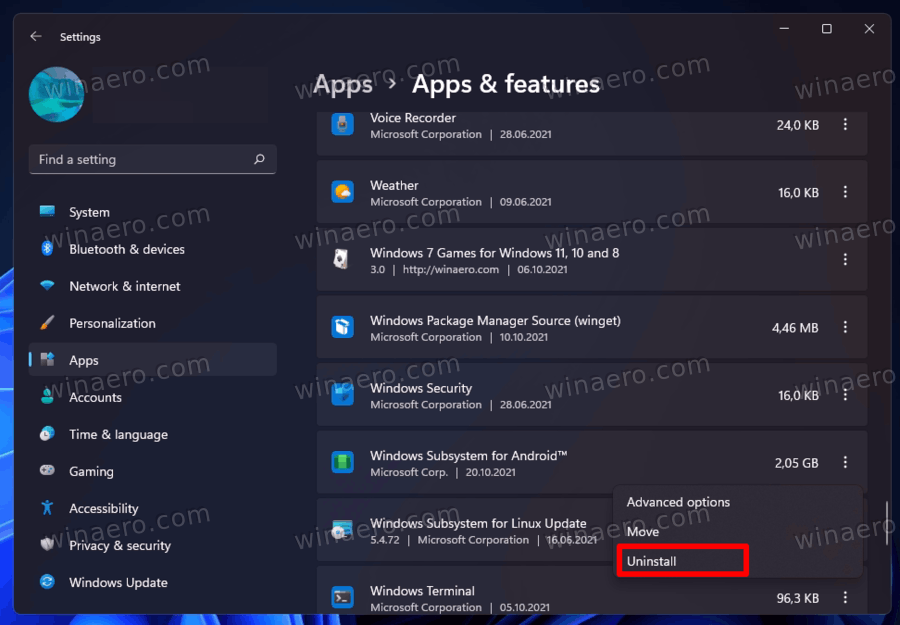
Task: Select the Windows Terminal entry name
Action: click(422, 591)
